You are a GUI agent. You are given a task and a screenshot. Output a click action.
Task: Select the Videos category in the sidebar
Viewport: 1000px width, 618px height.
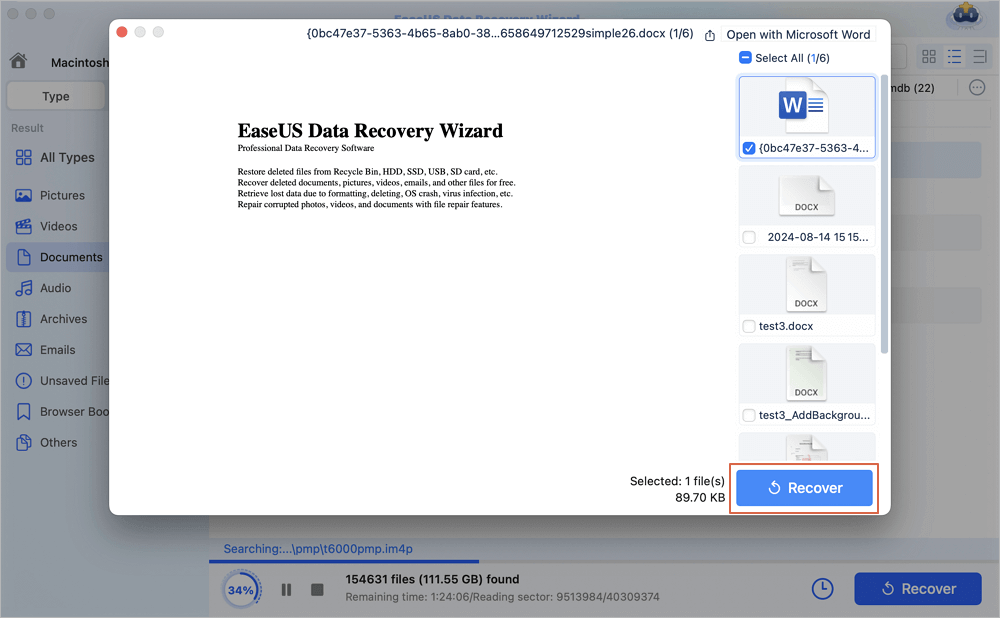(x=55, y=226)
